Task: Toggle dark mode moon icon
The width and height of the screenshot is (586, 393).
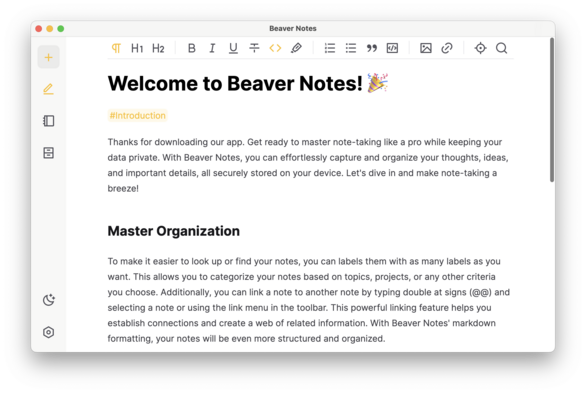Action: (x=49, y=300)
